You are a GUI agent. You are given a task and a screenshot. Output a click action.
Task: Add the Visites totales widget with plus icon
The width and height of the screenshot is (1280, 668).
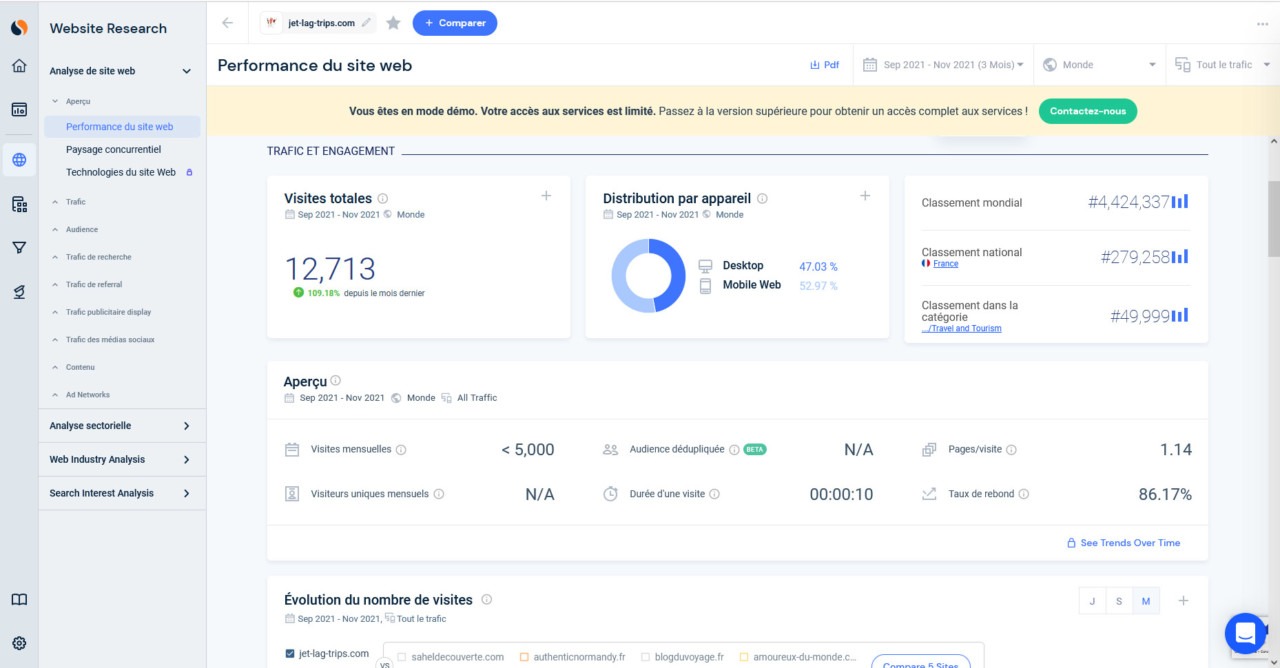[x=546, y=196]
